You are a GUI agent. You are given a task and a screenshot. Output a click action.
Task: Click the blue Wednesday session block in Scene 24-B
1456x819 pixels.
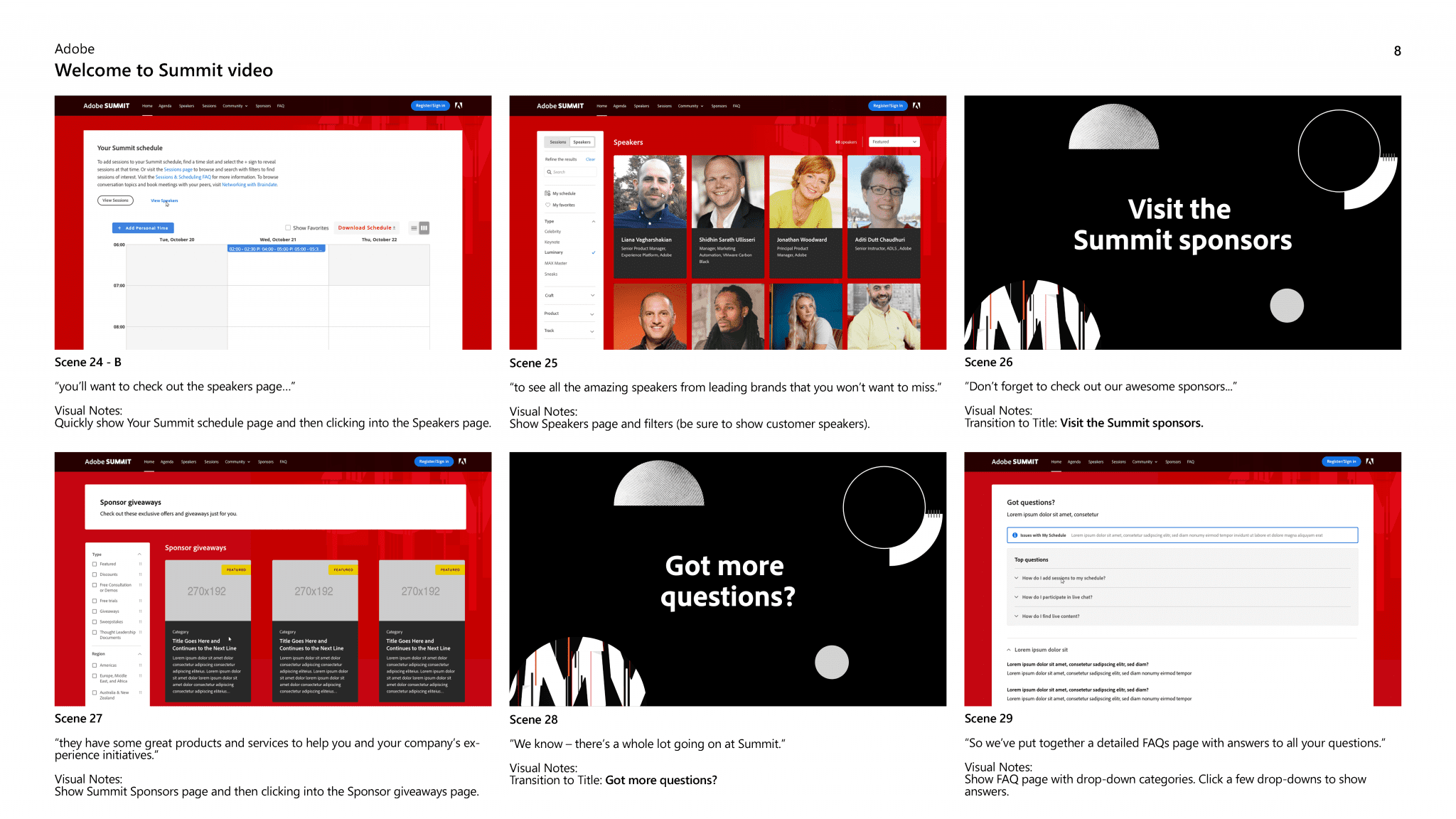pyautogui.click(x=277, y=249)
